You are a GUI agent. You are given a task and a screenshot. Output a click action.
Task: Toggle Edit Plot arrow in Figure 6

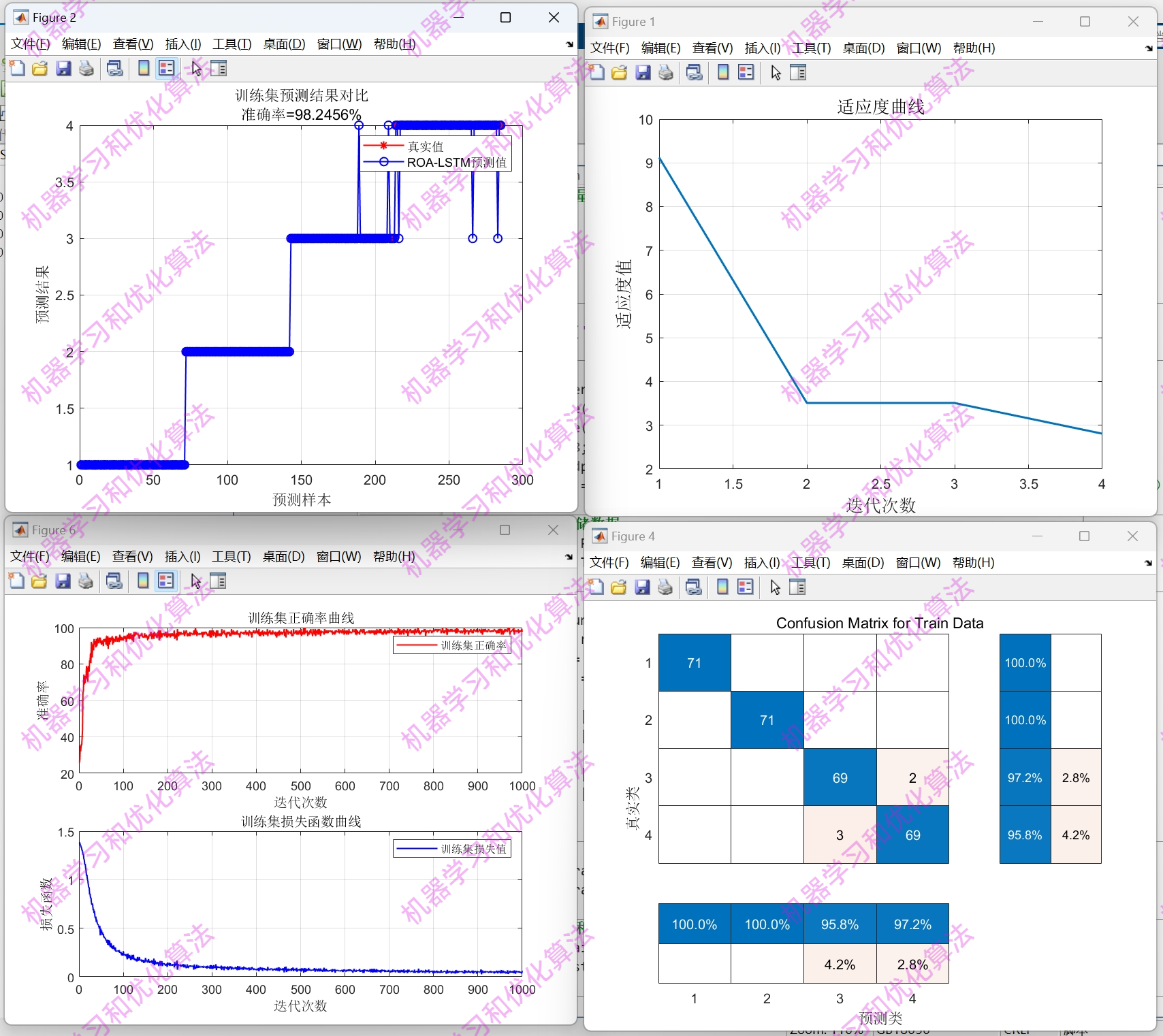(195, 581)
